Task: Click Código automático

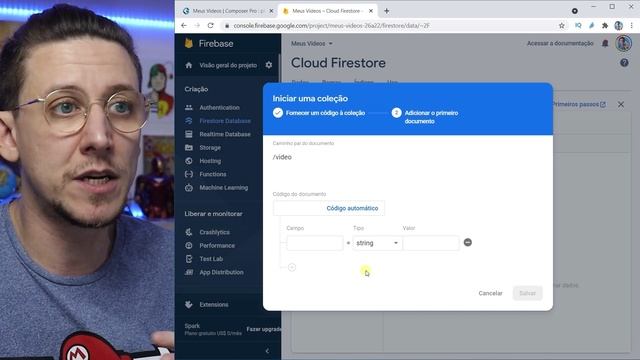Action: 352,208
